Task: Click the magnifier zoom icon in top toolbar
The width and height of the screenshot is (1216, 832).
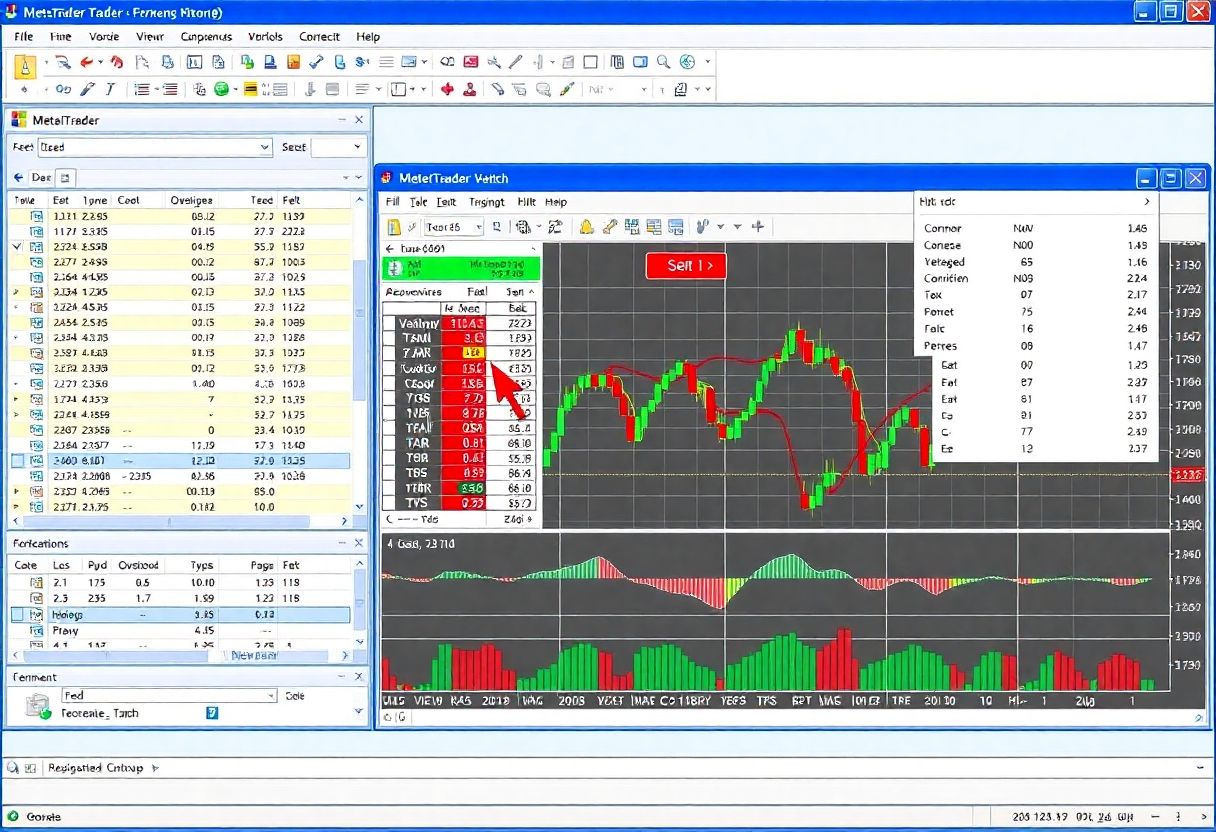Action: [x=660, y=62]
